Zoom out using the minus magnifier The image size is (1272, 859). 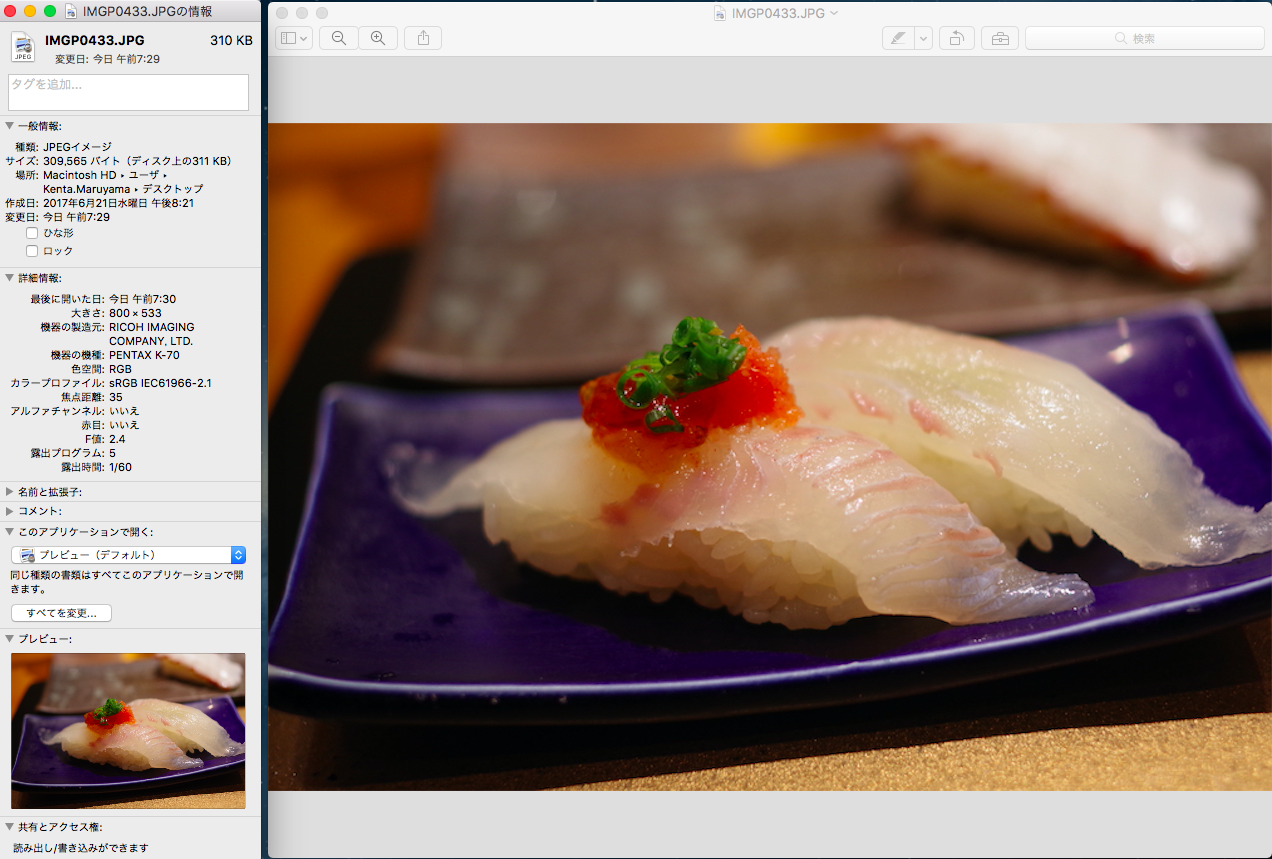tap(339, 38)
